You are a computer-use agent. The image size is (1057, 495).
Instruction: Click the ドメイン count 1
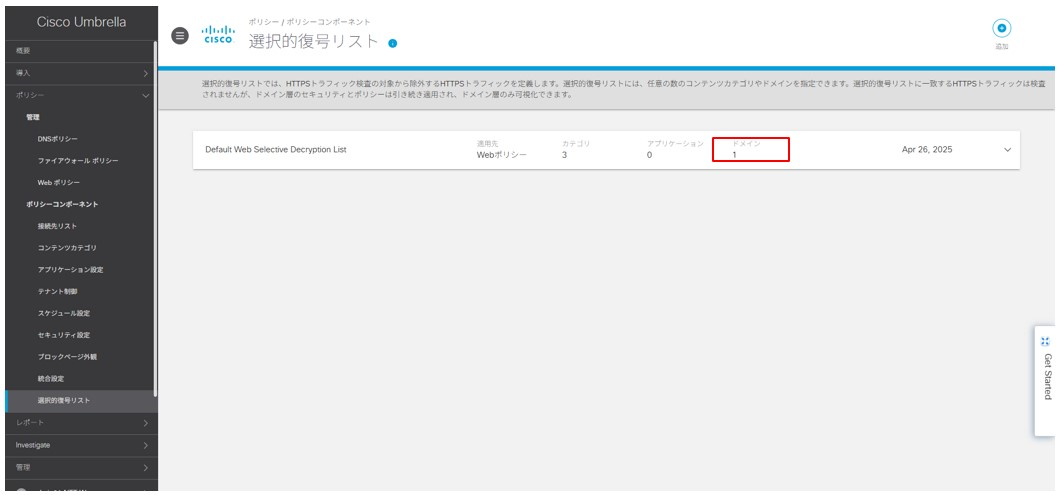[x=735, y=155]
